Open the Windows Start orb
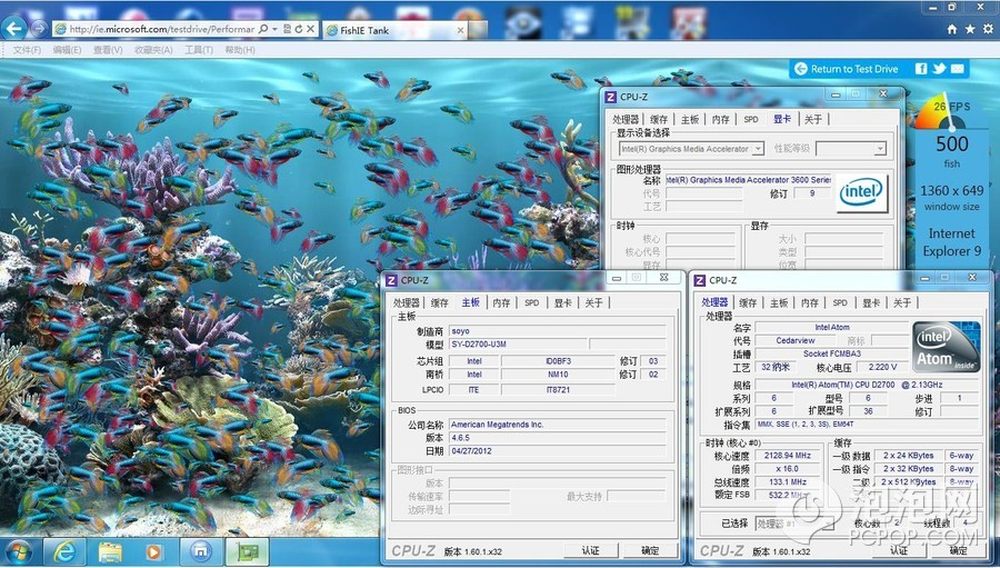1000x568 pixels. tap(18, 551)
